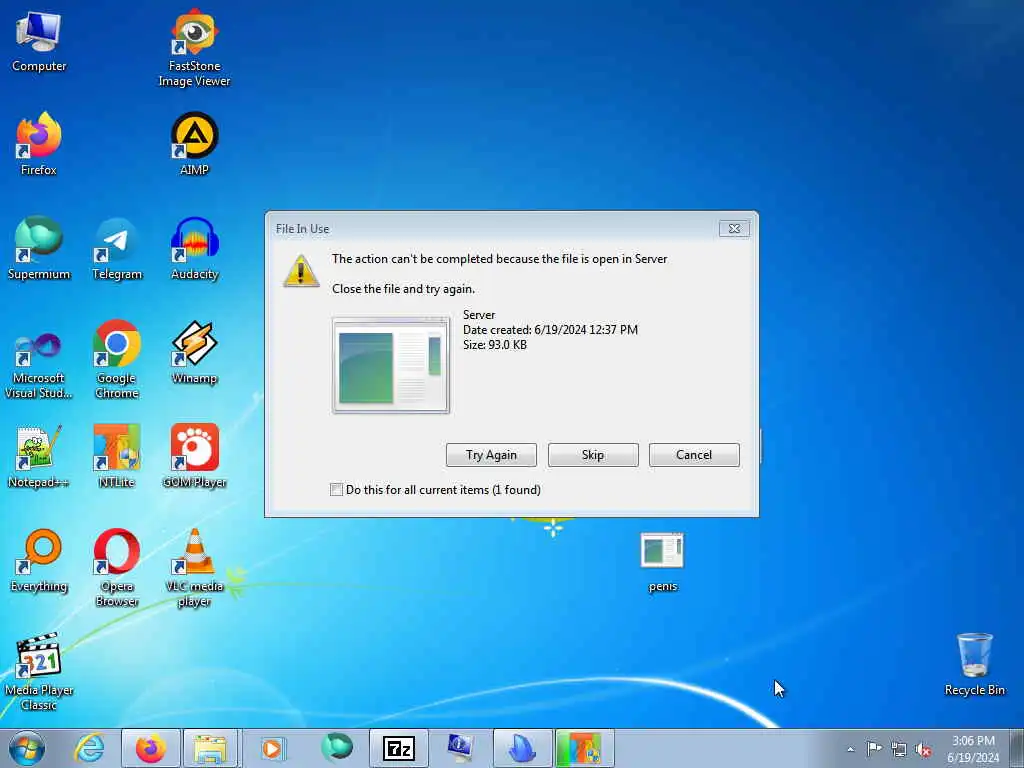Open the network status tray icon
This screenshot has height=768, width=1024.
(899, 749)
